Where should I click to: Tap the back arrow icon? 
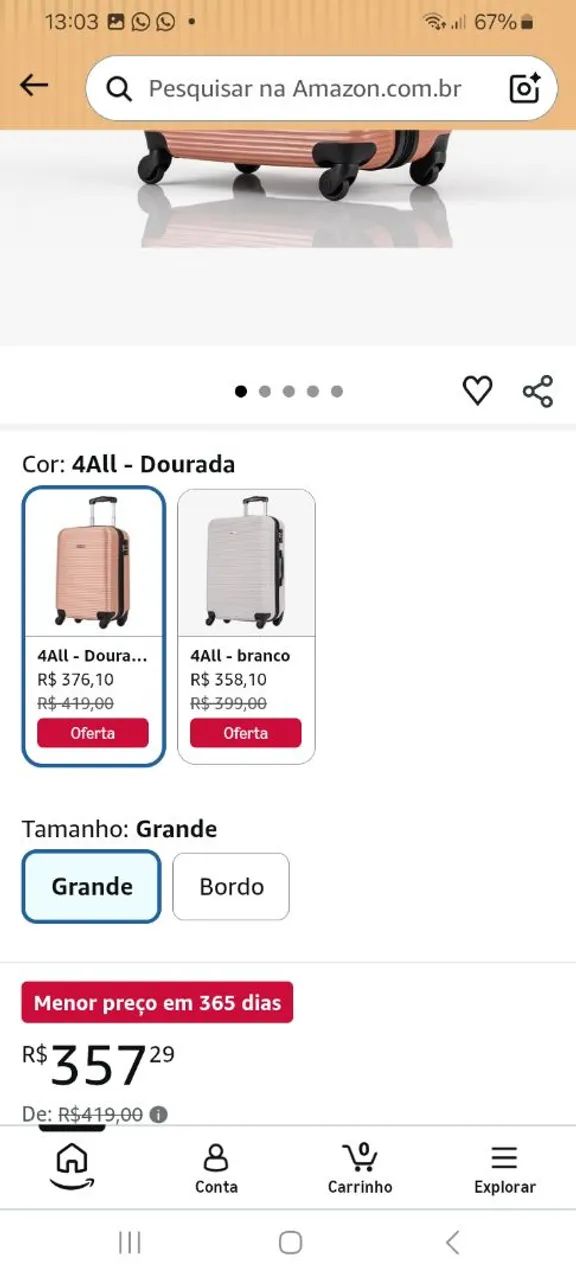34,86
